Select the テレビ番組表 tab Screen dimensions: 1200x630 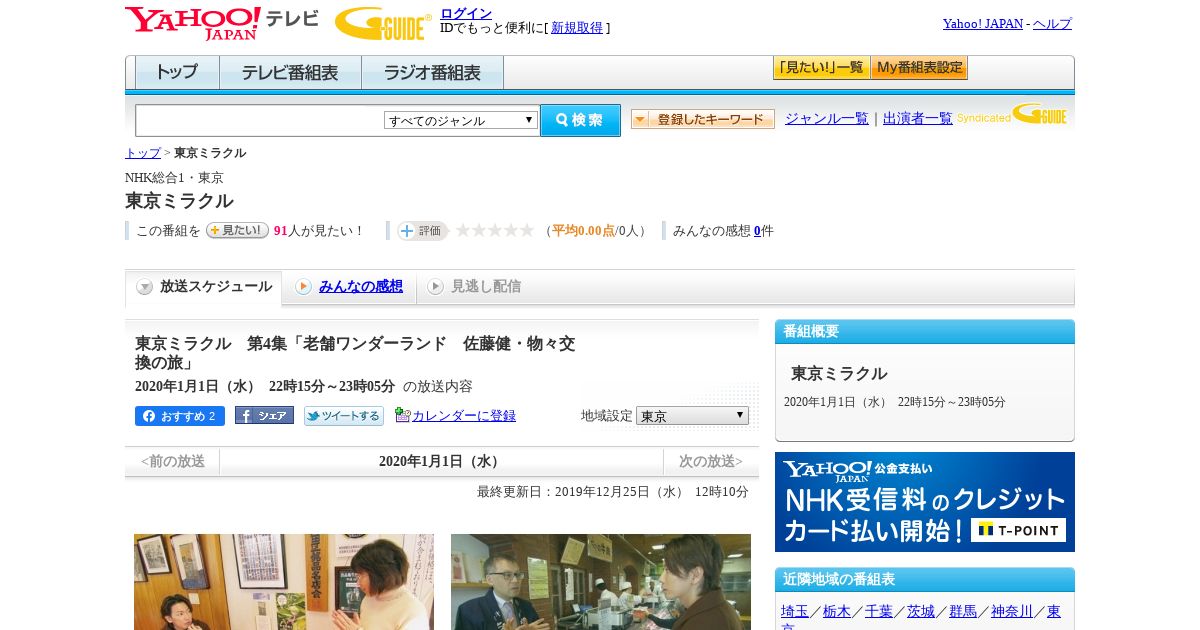[290, 73]
